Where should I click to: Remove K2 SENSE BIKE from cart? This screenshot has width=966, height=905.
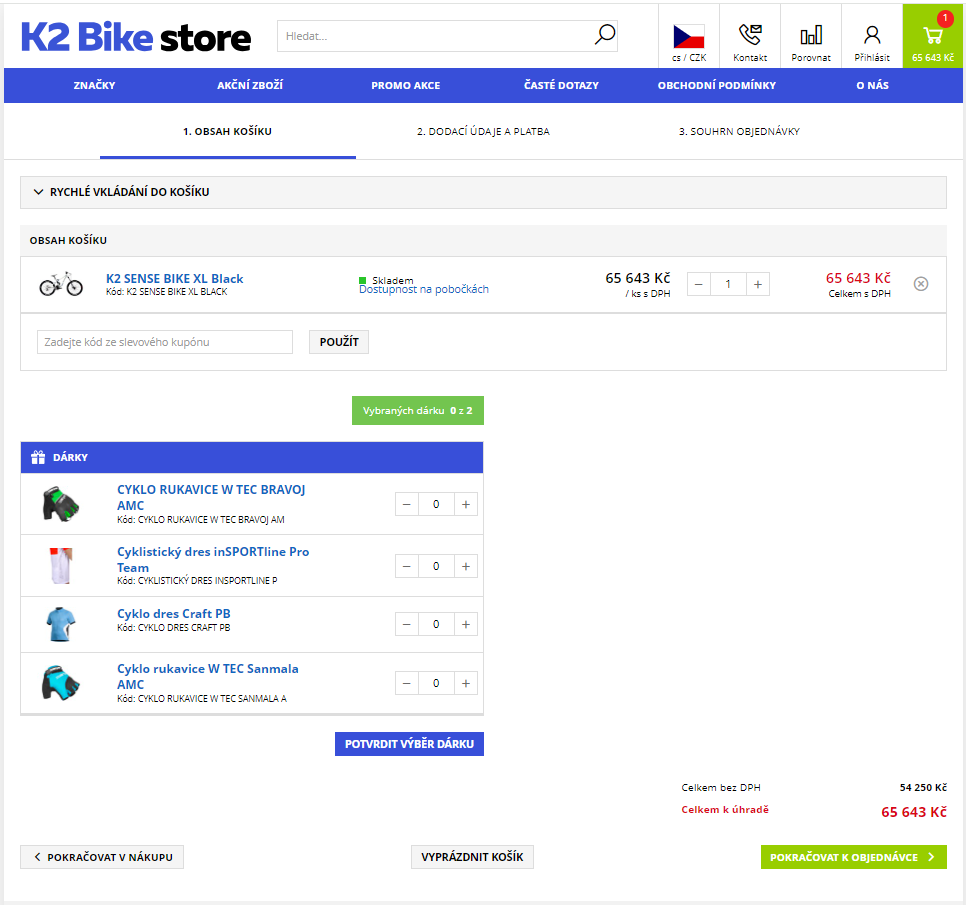(x=920, y=283)
